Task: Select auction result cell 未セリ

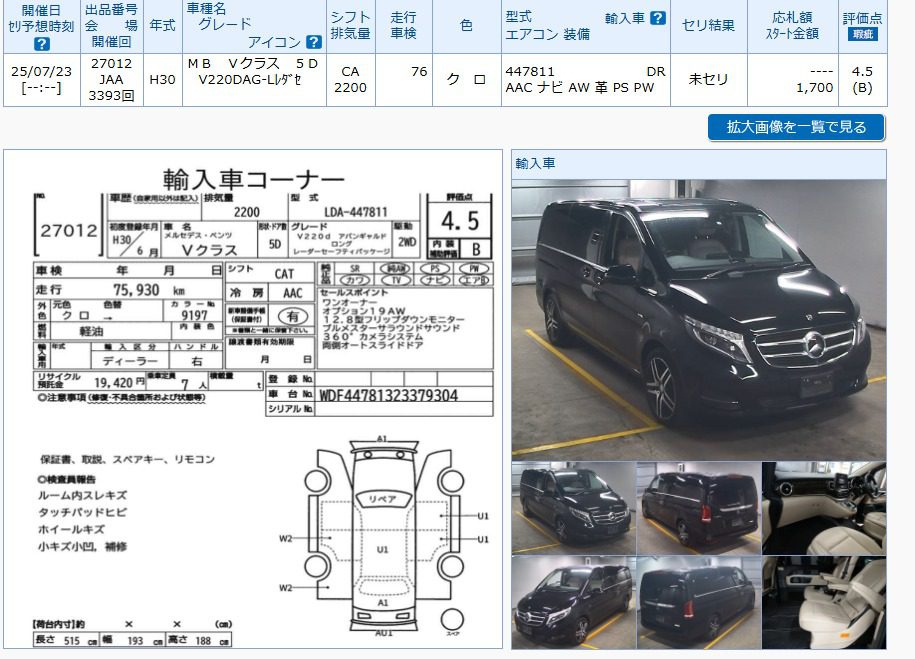Action: click(x=708, y=80)
